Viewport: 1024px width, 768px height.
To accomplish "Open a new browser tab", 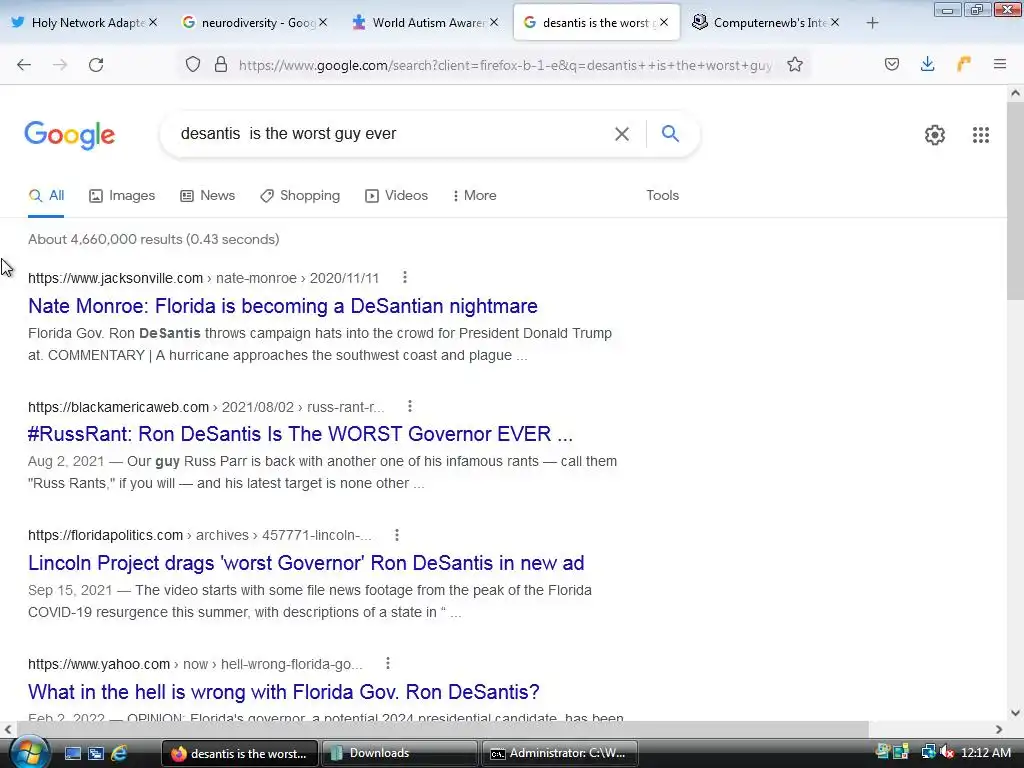I will click(x=872, y=23).
